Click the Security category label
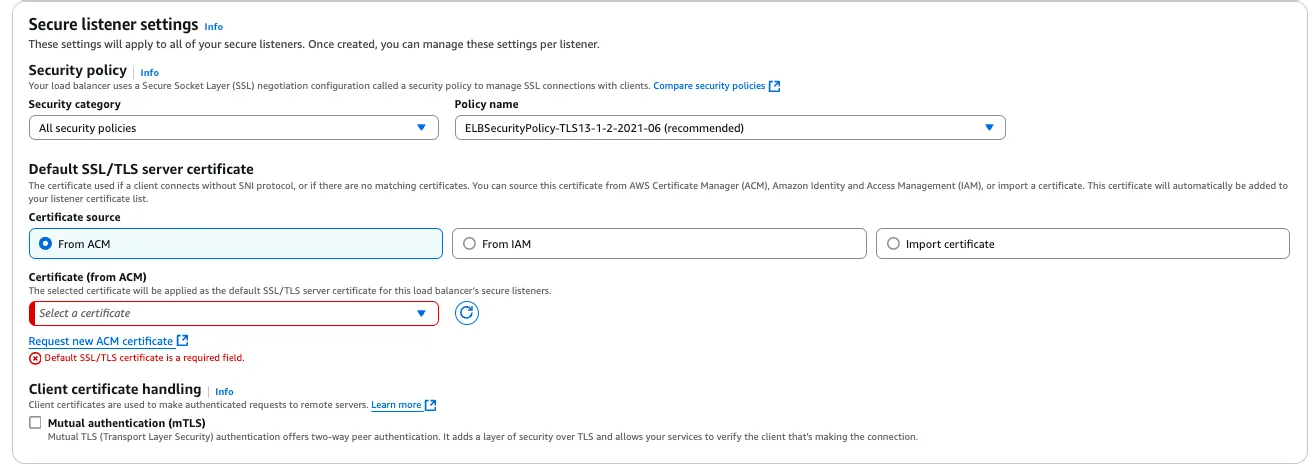The height and width of the screenshot is (470, 1308). [x=74, y=104]
